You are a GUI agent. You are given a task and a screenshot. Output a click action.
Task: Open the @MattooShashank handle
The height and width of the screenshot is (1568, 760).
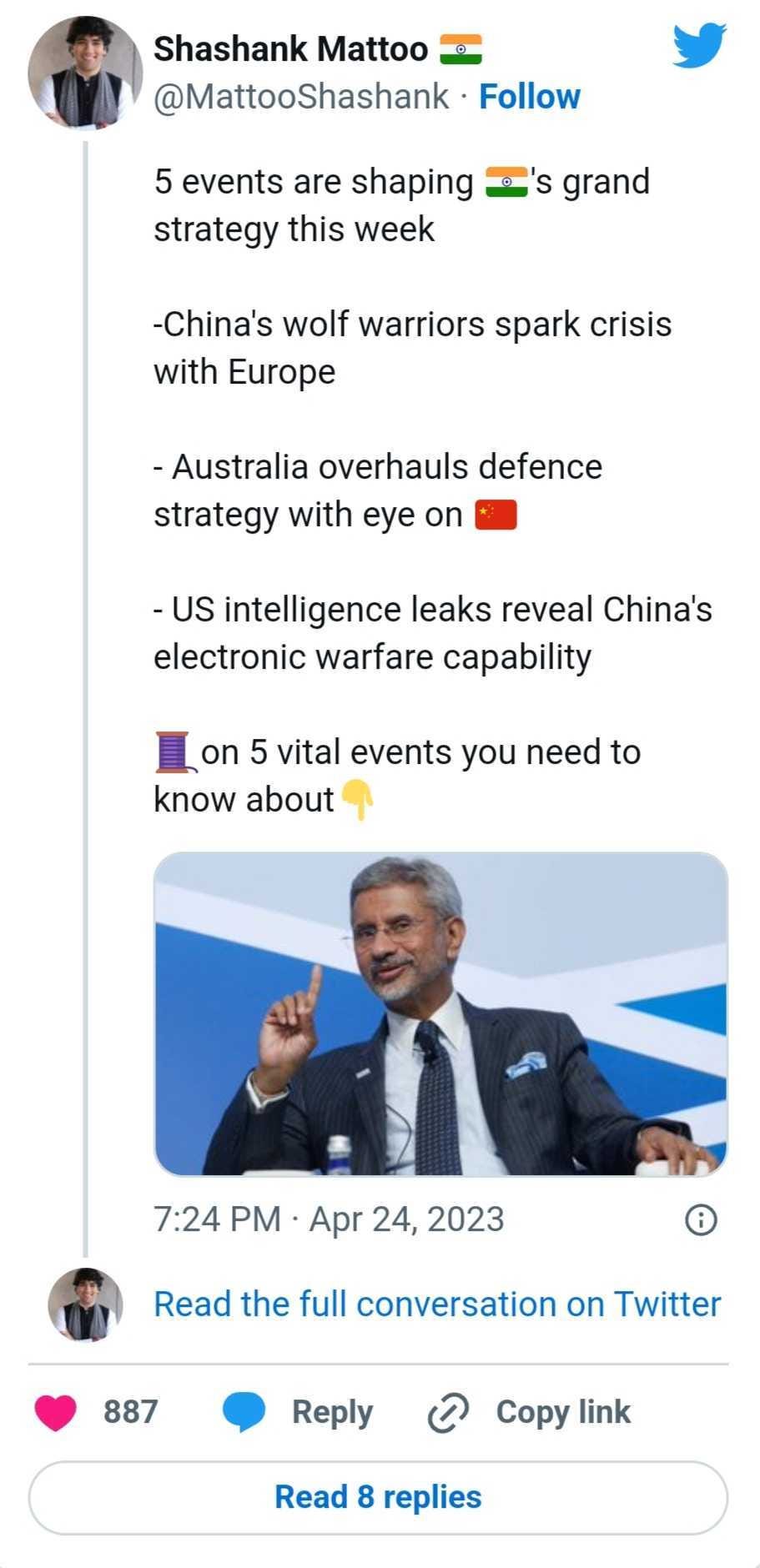[301, 97]
